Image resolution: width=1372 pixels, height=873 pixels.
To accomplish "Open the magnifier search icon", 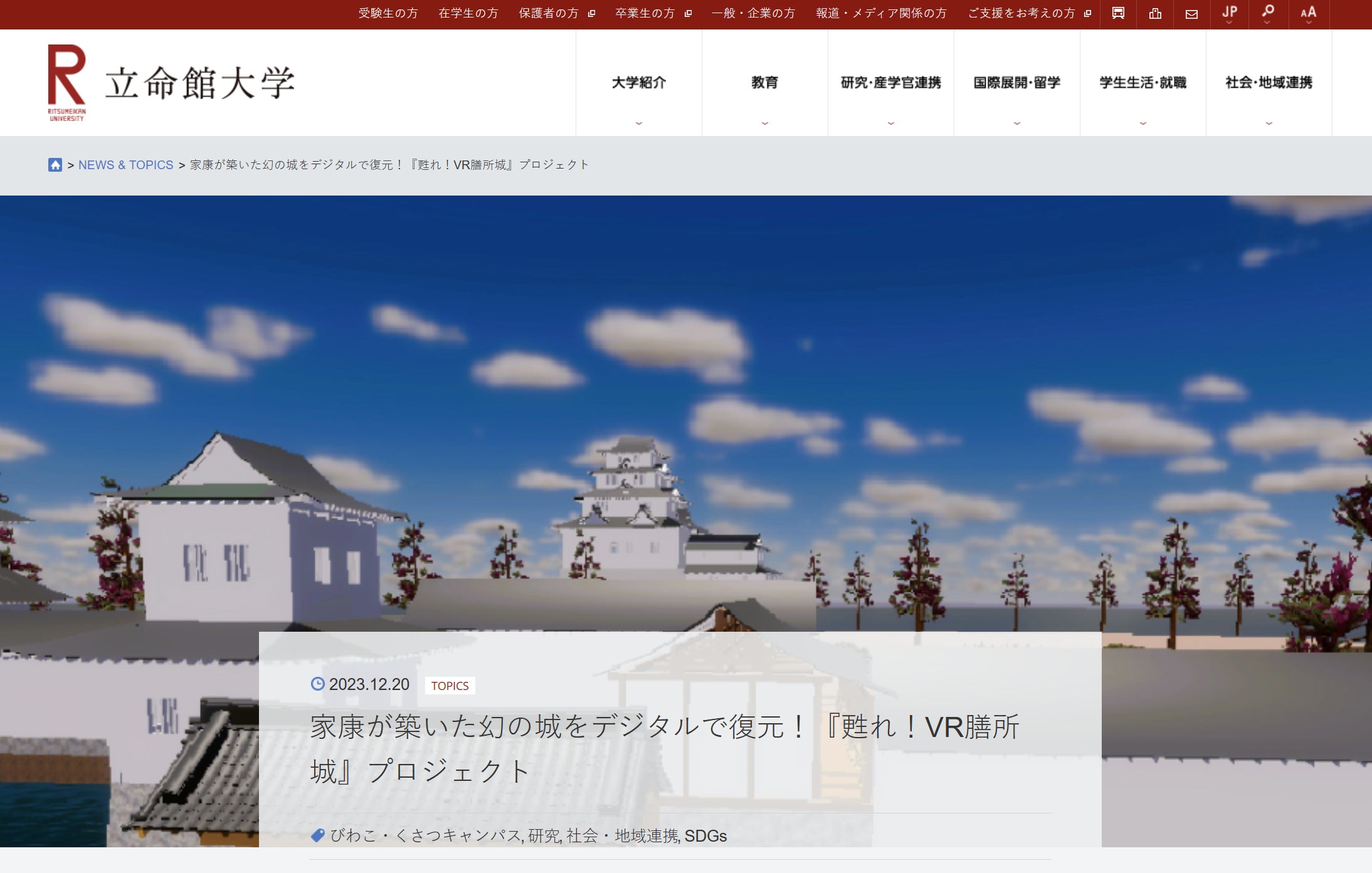I will pos(1268,13).
